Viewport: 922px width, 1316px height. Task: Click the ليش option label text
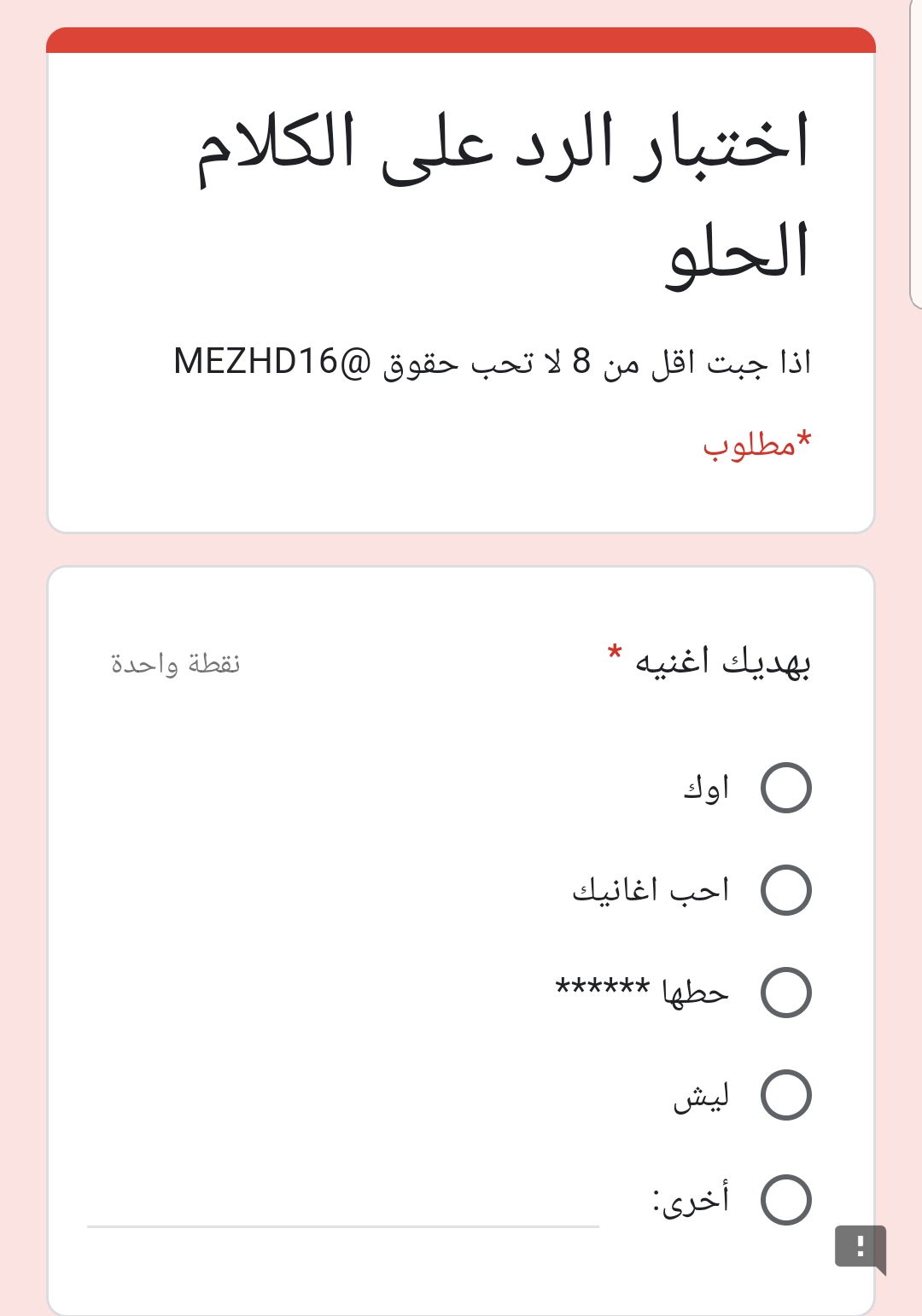702,1096
